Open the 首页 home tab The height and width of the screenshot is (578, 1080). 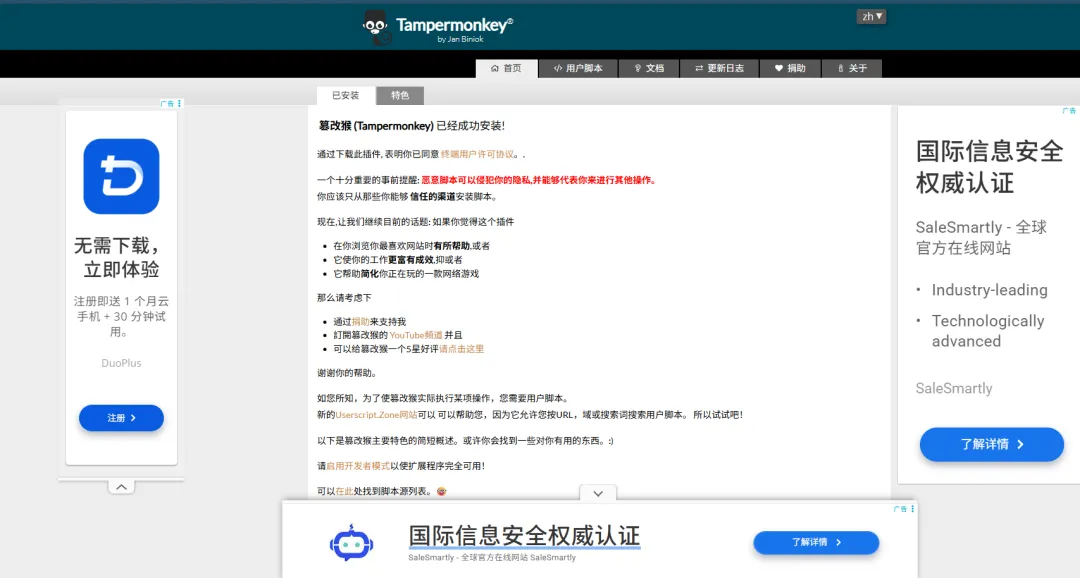click(x=506, y=68)
